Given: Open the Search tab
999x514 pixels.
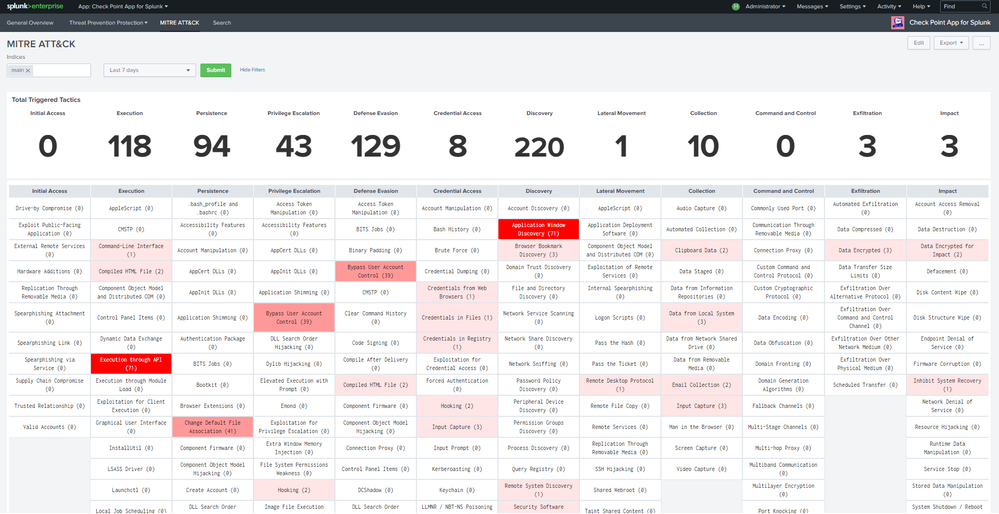Looking at the screenshot, I should (222, 22).
